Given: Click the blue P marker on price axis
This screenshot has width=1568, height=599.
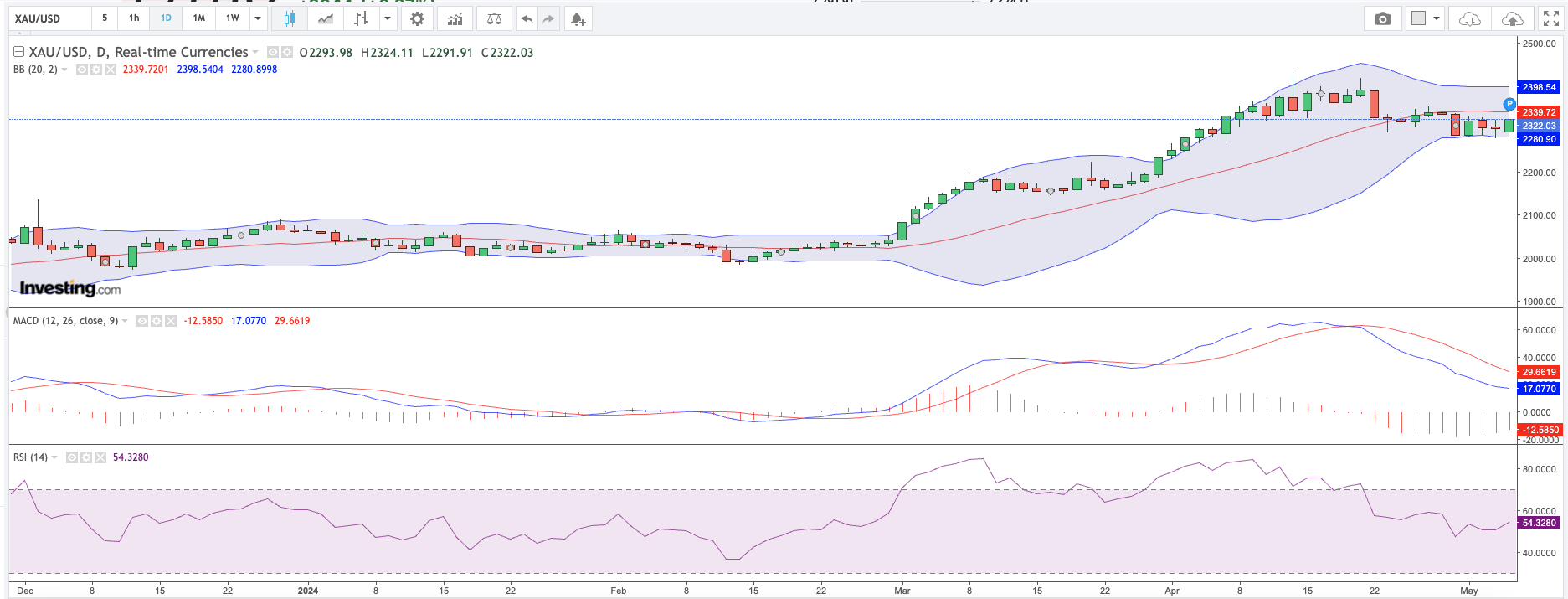Looking at the screenshot, I should (x=1509, y=105).
